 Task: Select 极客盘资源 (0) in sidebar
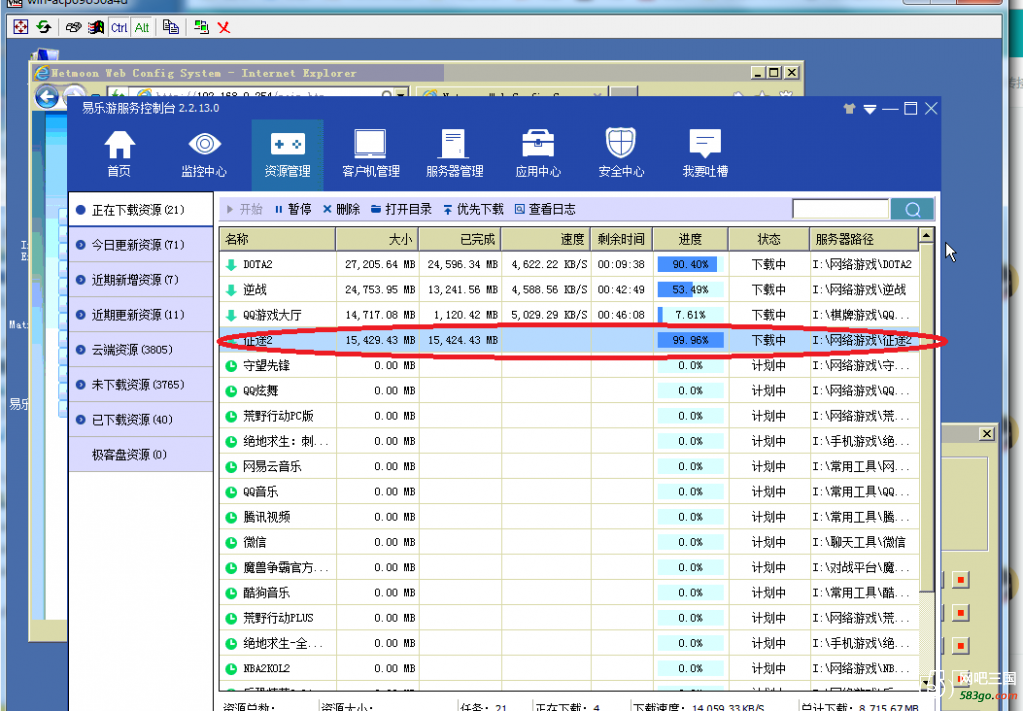coord(141,455)
